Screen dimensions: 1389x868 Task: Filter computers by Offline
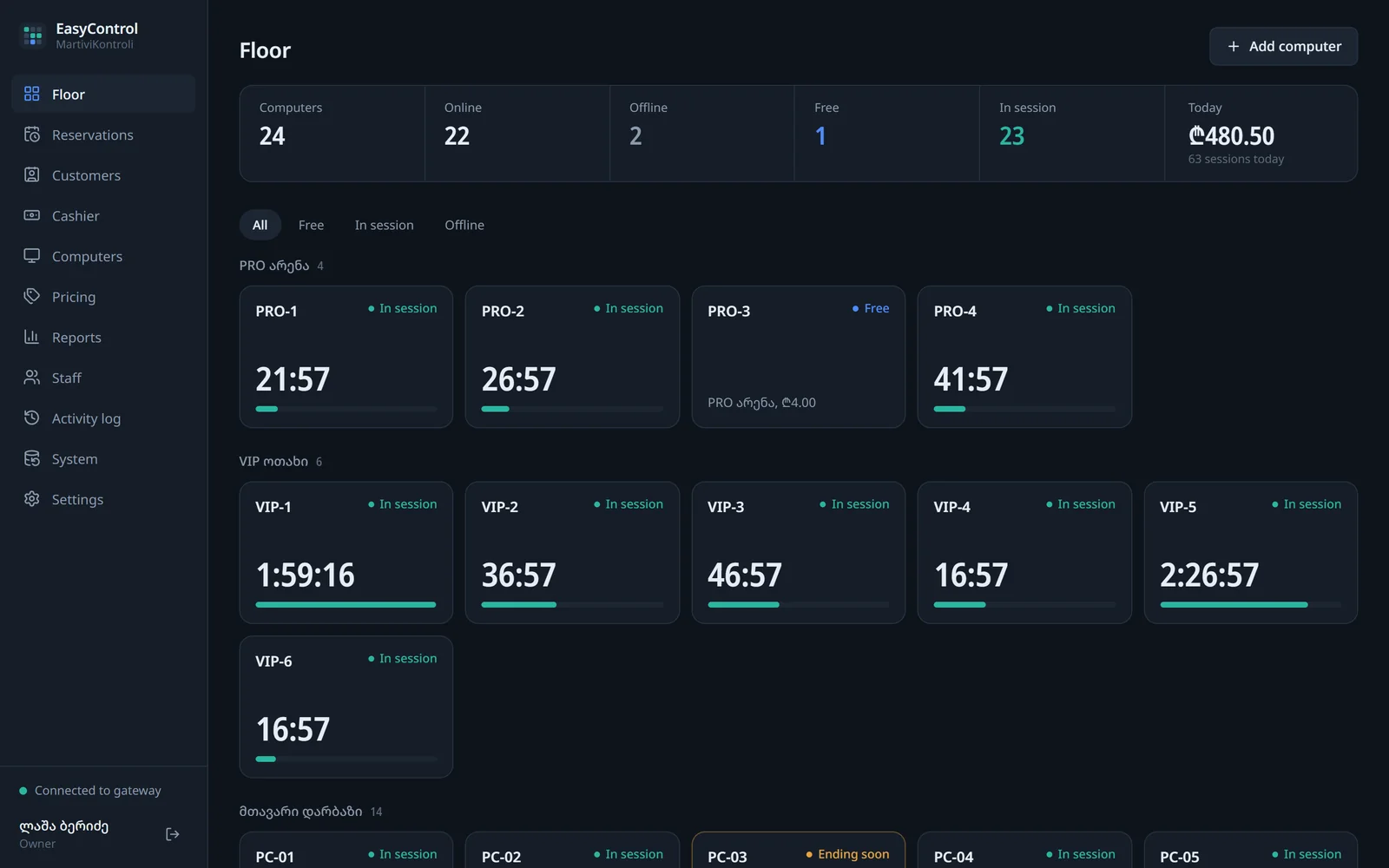(x=464, y=225)
